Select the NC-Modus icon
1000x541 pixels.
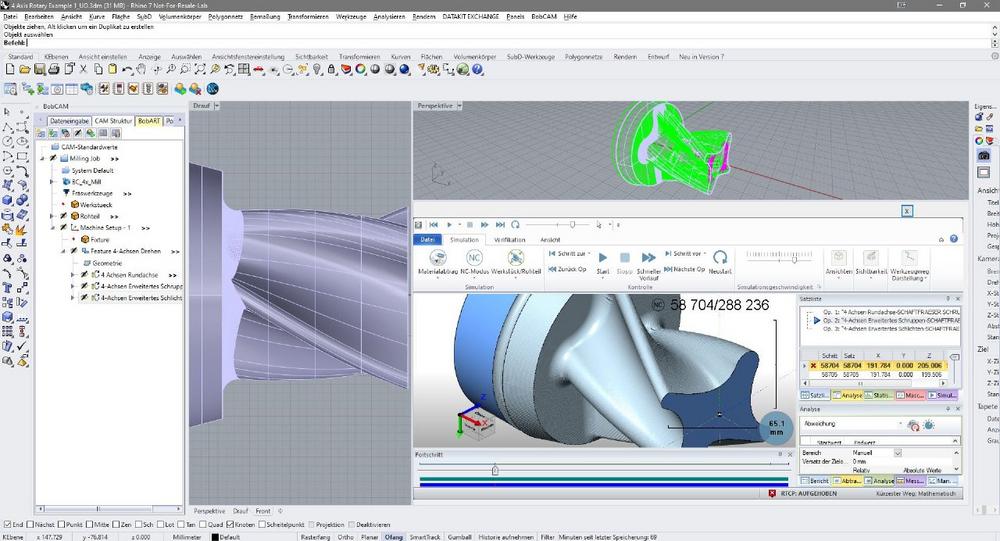[x=476, y=258]
